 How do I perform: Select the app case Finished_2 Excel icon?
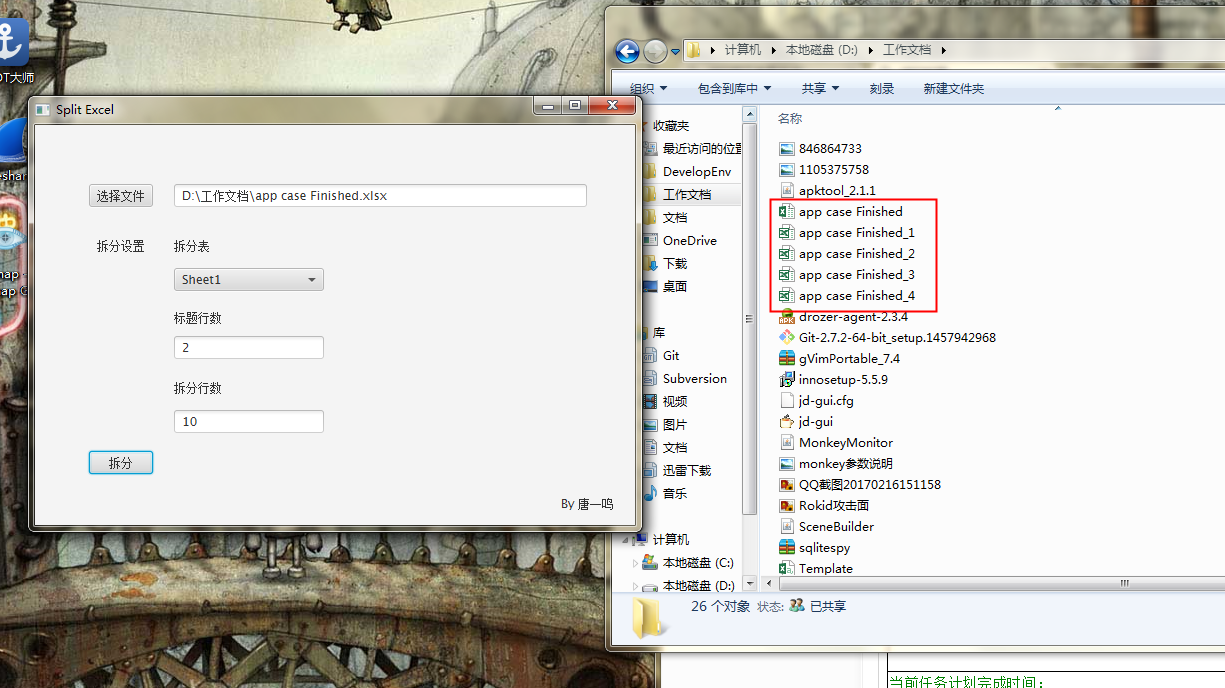pos(787,254)
